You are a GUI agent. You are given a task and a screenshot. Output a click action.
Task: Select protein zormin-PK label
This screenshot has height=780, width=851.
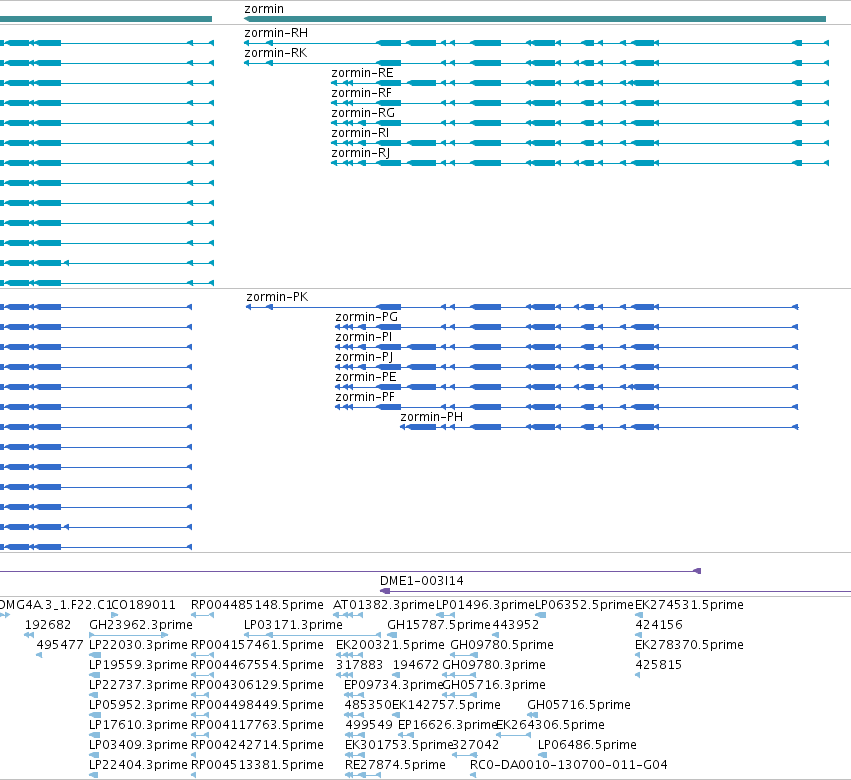tap(277, 297)
